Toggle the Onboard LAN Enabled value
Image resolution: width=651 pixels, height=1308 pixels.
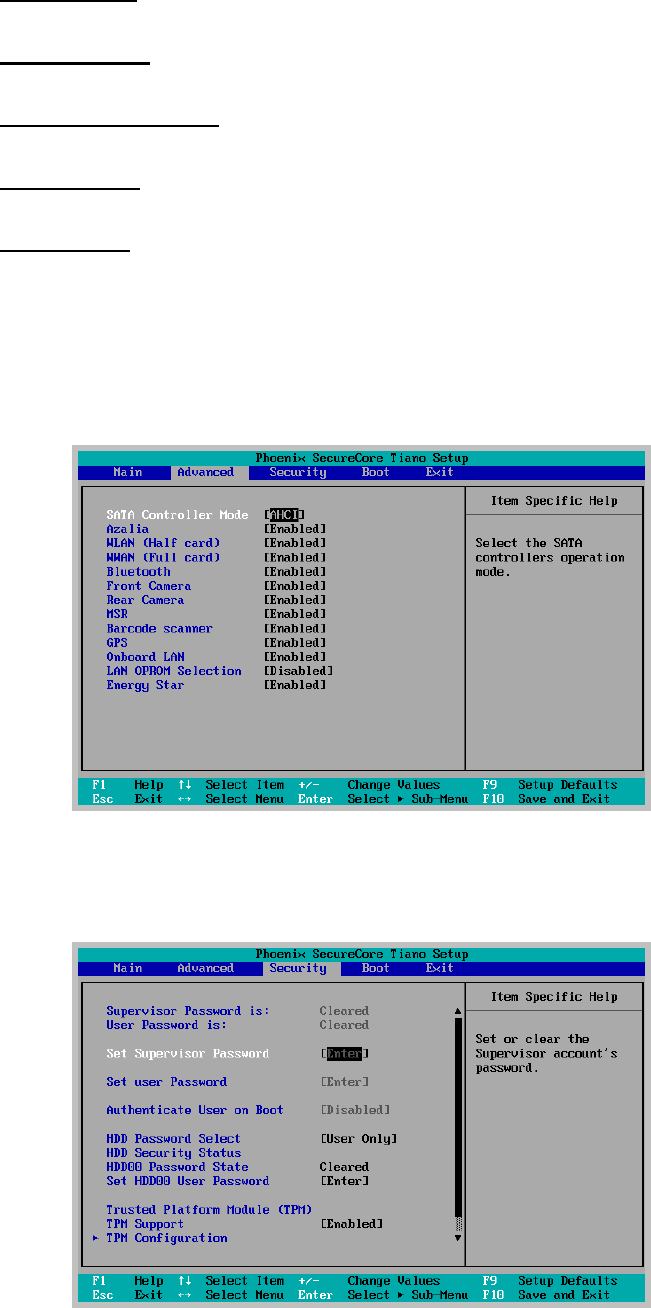[295, 657]
